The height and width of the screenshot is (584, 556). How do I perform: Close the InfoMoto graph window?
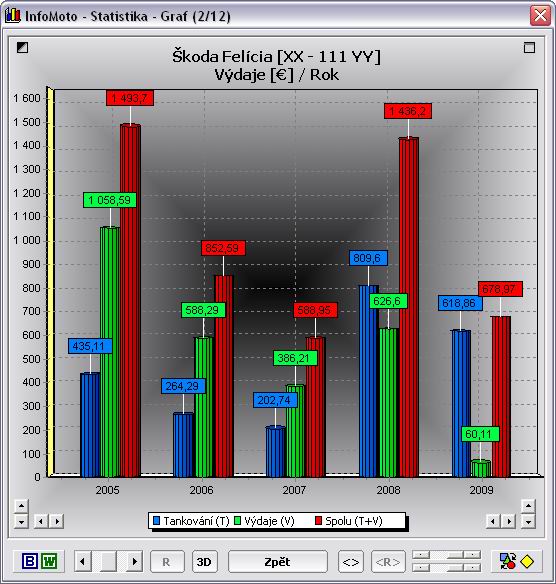click(540, 16)
